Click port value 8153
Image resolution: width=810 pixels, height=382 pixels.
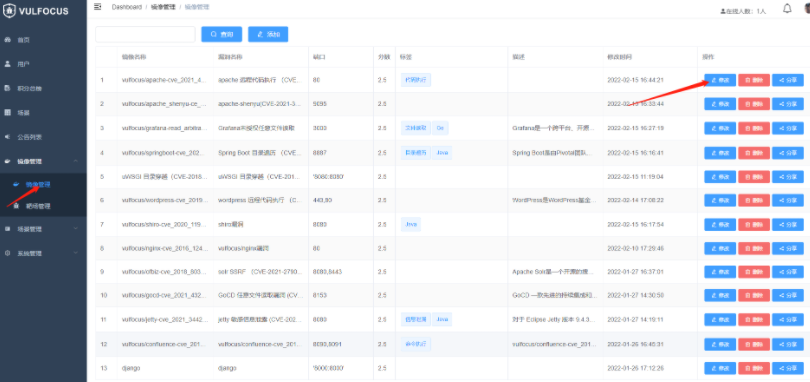(x=320, y=296)
